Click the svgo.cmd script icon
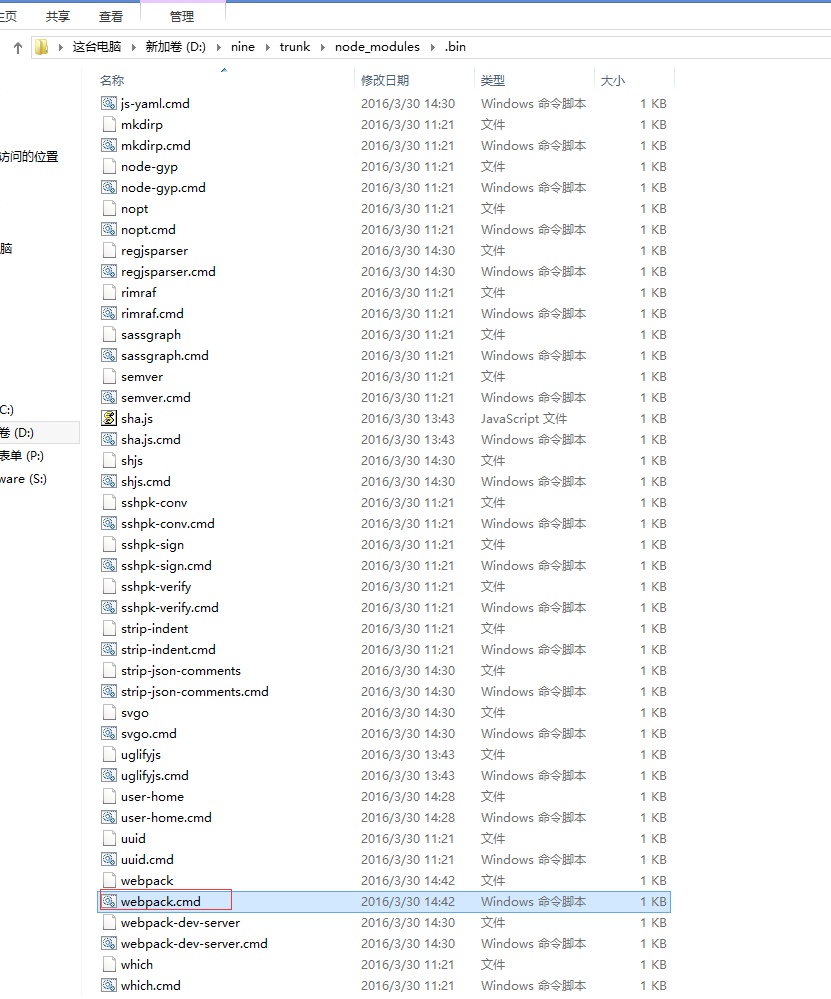This screenshot has height=999, width=831. pyautogui.click(x=109, y=734)
